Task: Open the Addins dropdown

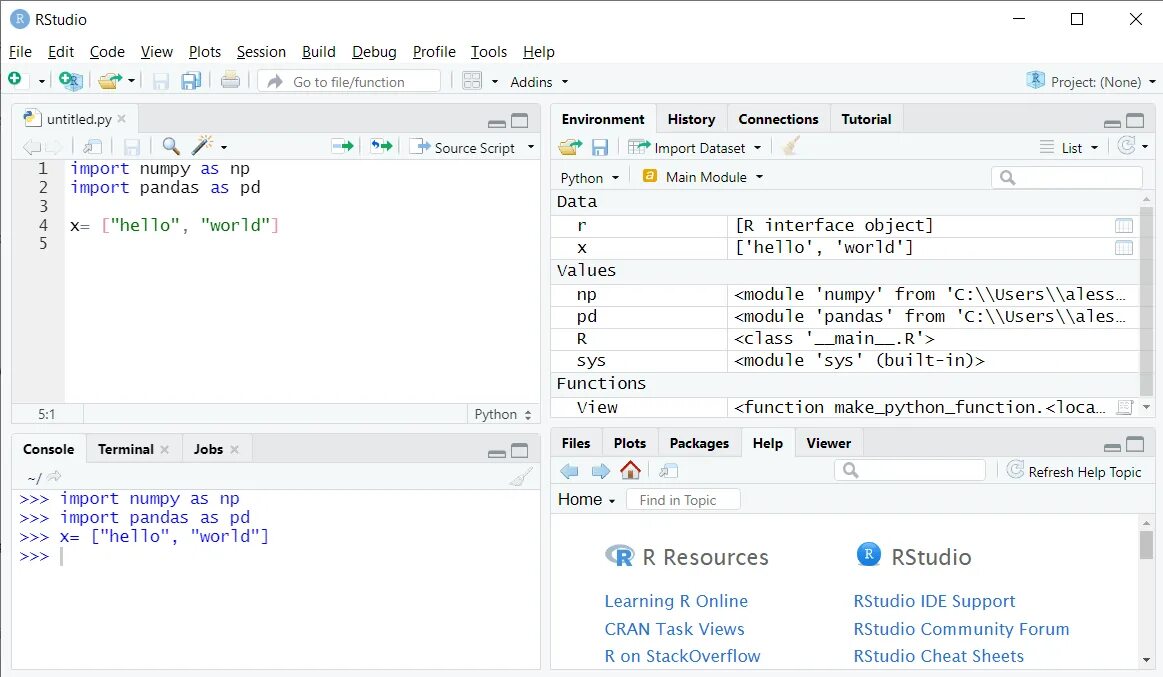Action: tap(538, 82)
